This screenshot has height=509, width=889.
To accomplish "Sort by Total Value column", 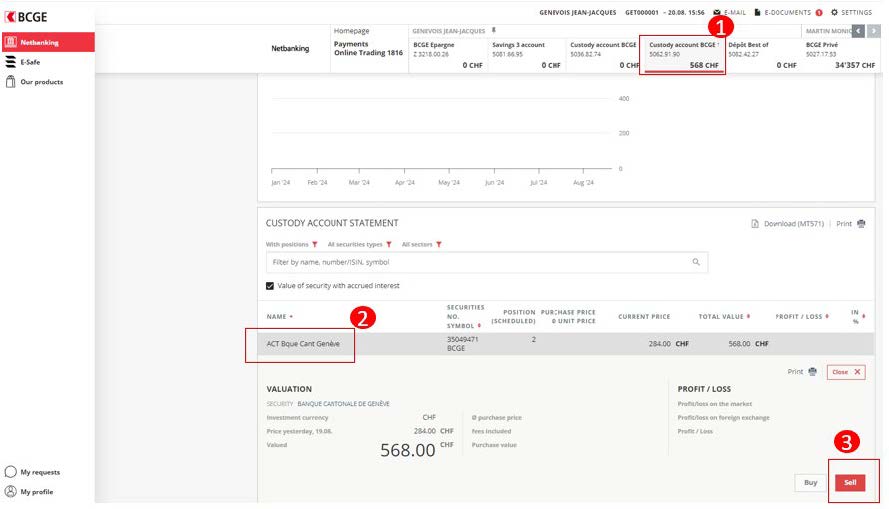I will [724, 316].
